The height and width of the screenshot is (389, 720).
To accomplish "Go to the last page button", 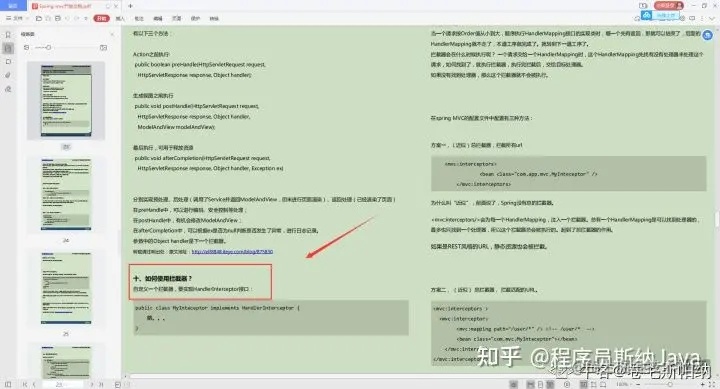I will [101, 384].
